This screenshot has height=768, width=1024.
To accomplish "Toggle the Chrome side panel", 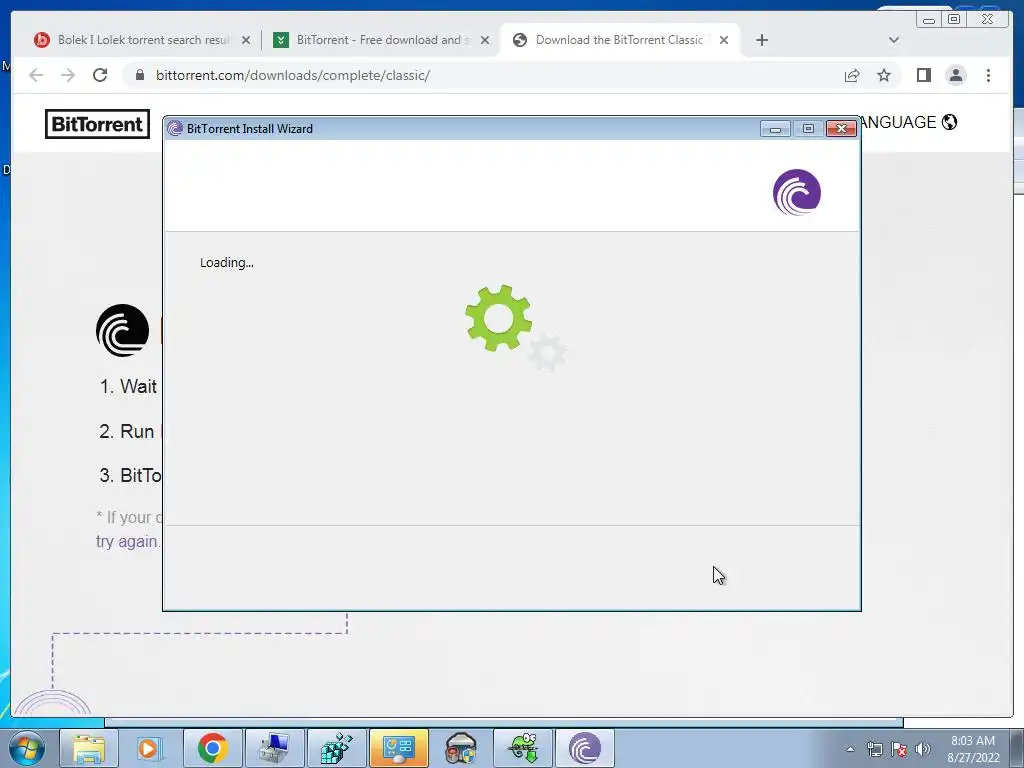I will tap(923, 75).
